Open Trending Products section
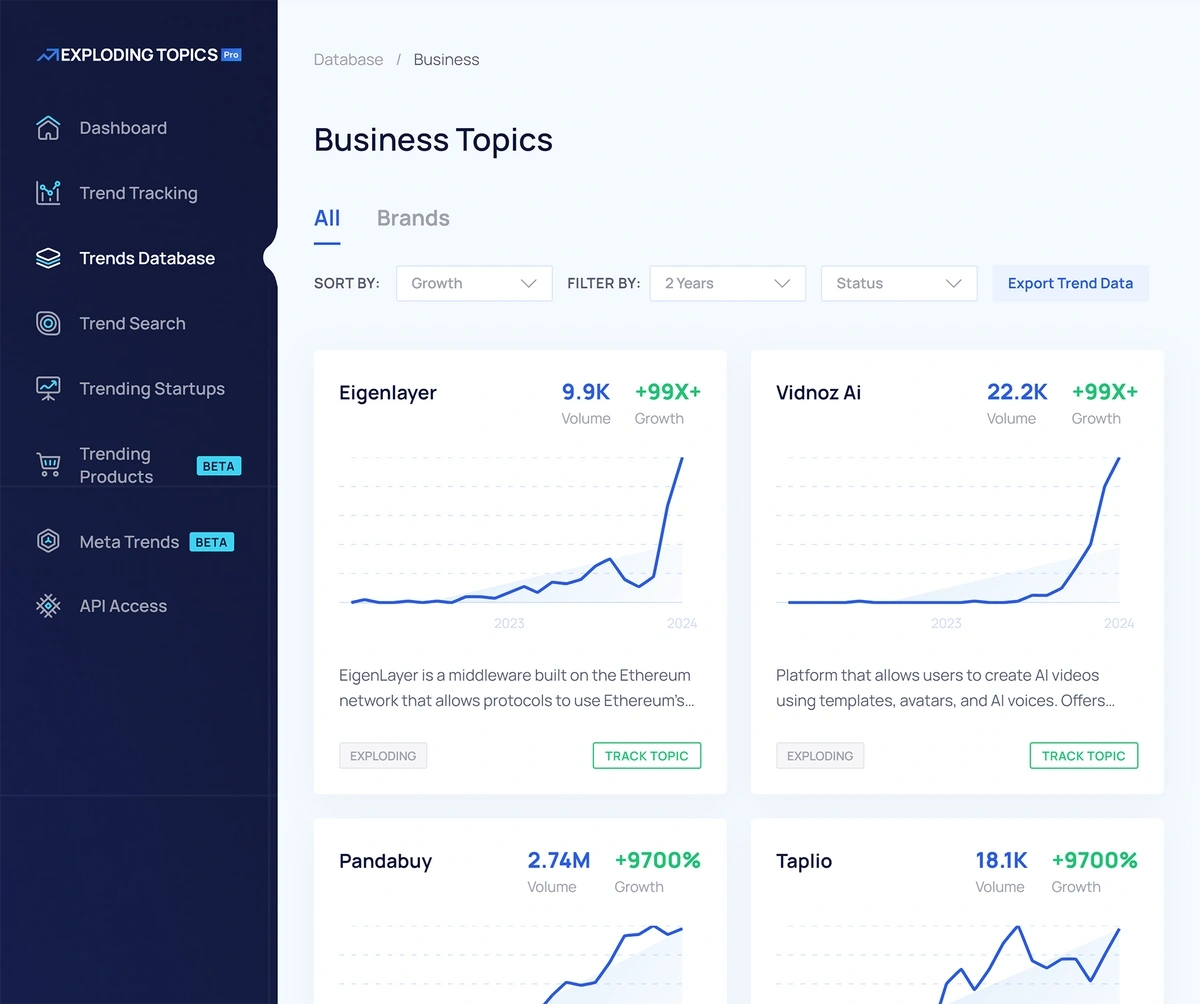1200x1004 pixels. pos(116,465)
